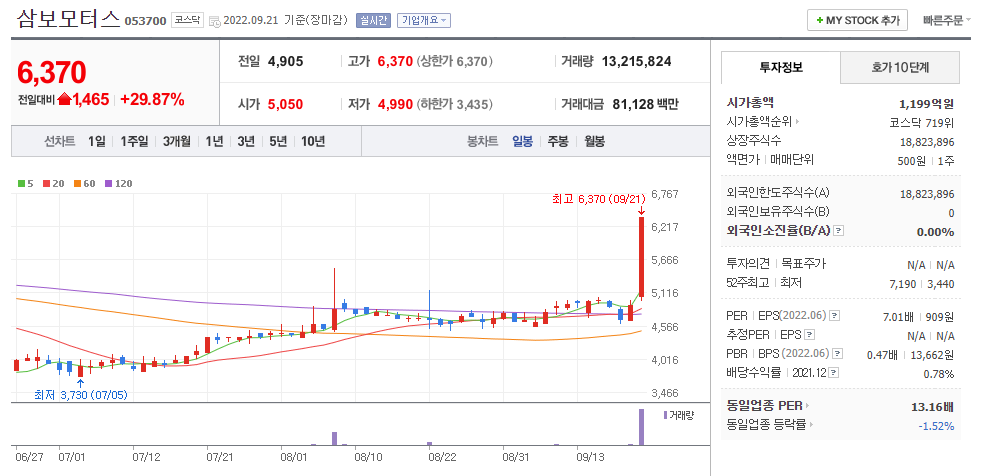Click the stock code 053700
Viewport: 983px width, 476px height.
pos(145,21)
